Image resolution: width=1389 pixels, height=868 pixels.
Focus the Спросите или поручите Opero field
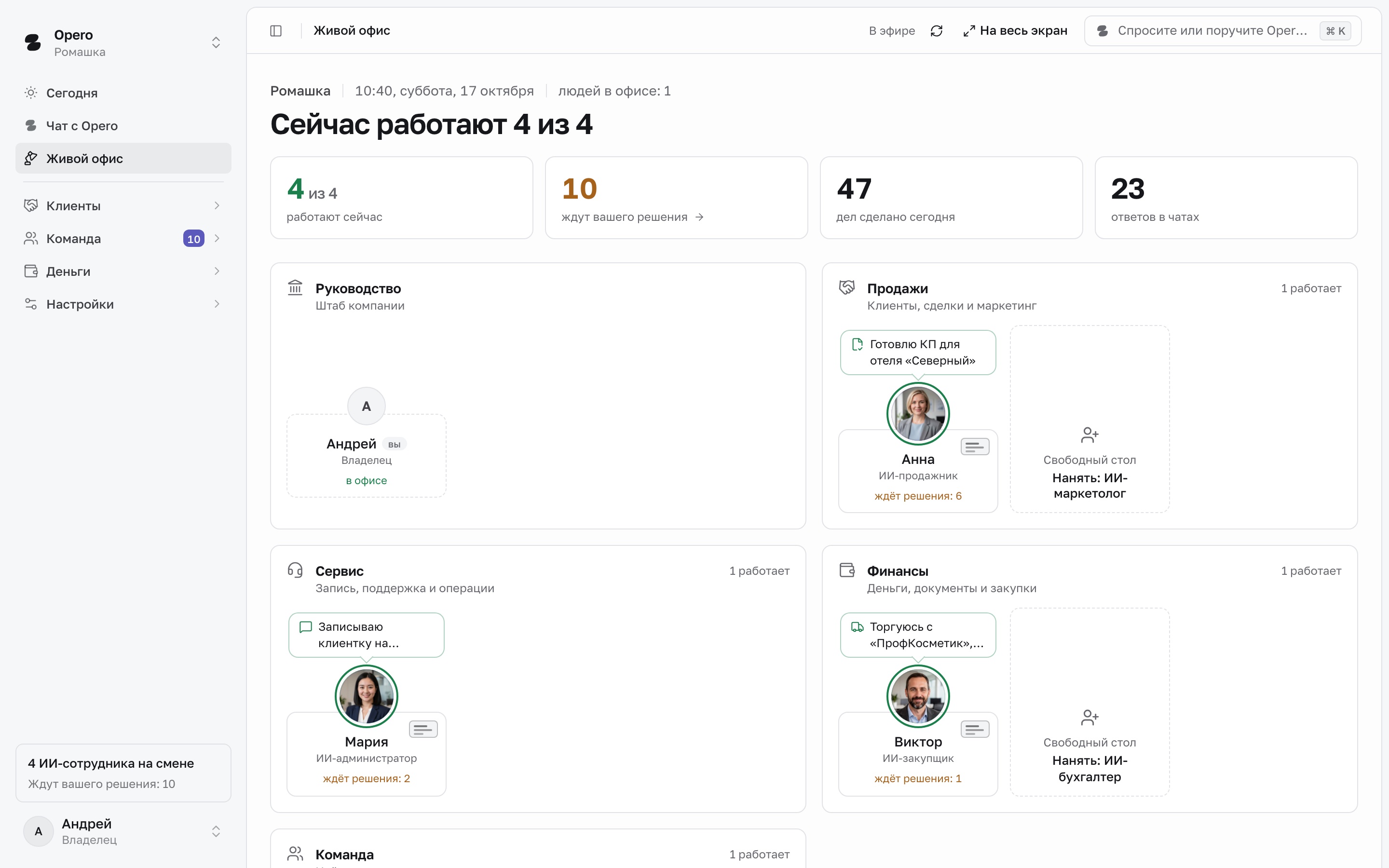coord(1223,30)
